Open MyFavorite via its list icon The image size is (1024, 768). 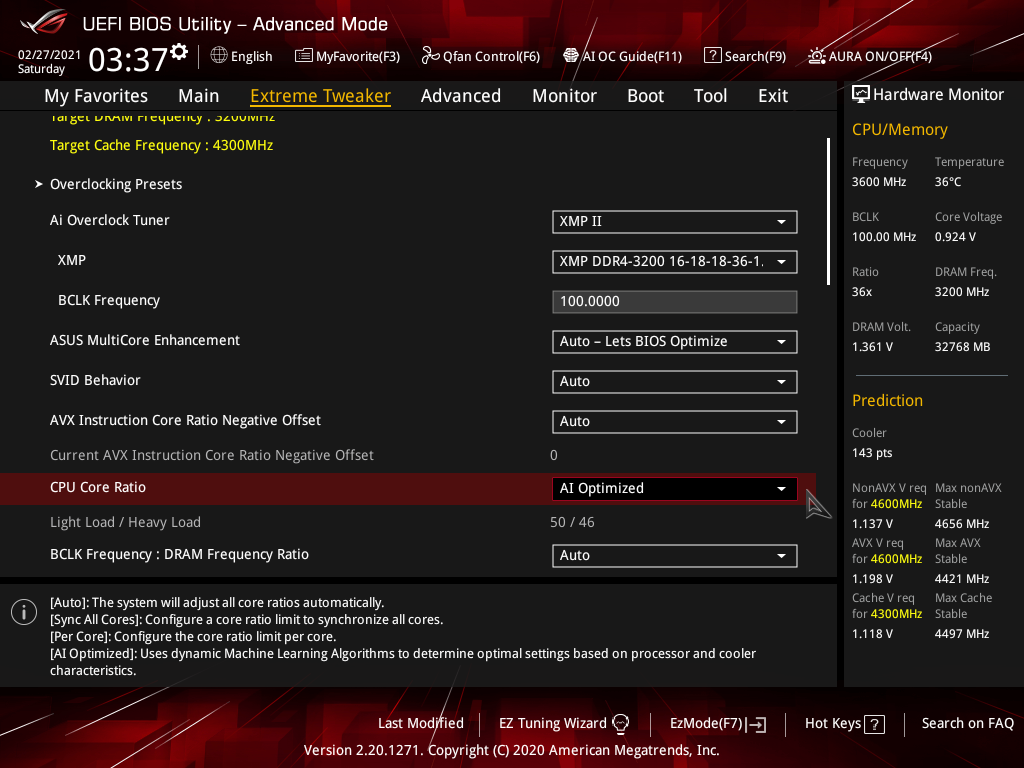[x=304, y=56]
